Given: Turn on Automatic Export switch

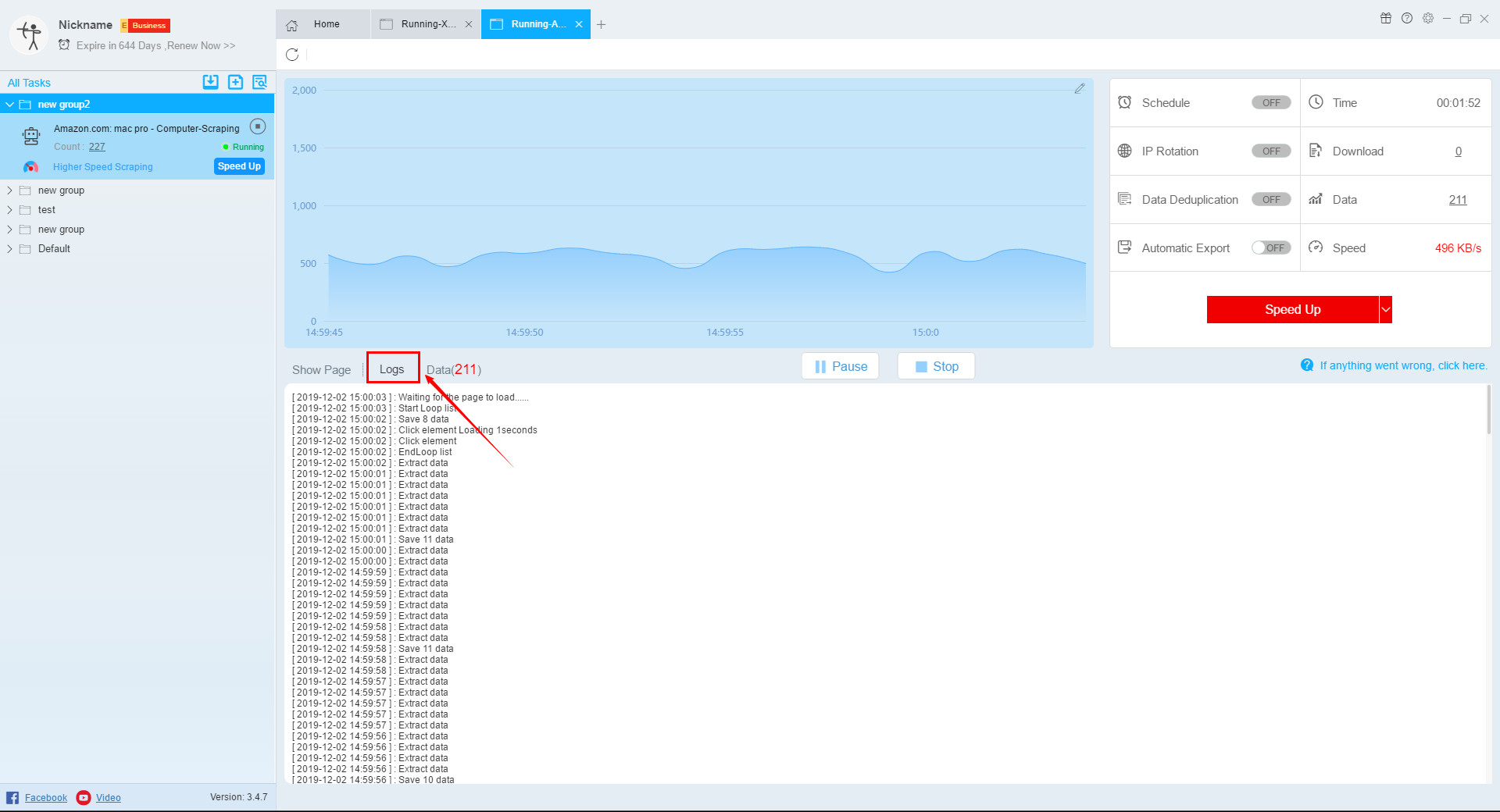Looking at the screenshot, I should (1271, 248).
